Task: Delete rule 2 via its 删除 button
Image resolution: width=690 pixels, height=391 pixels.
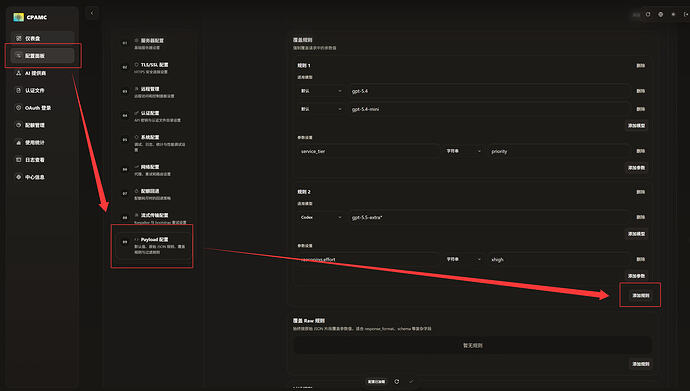Action: click(x=640, y=192)
